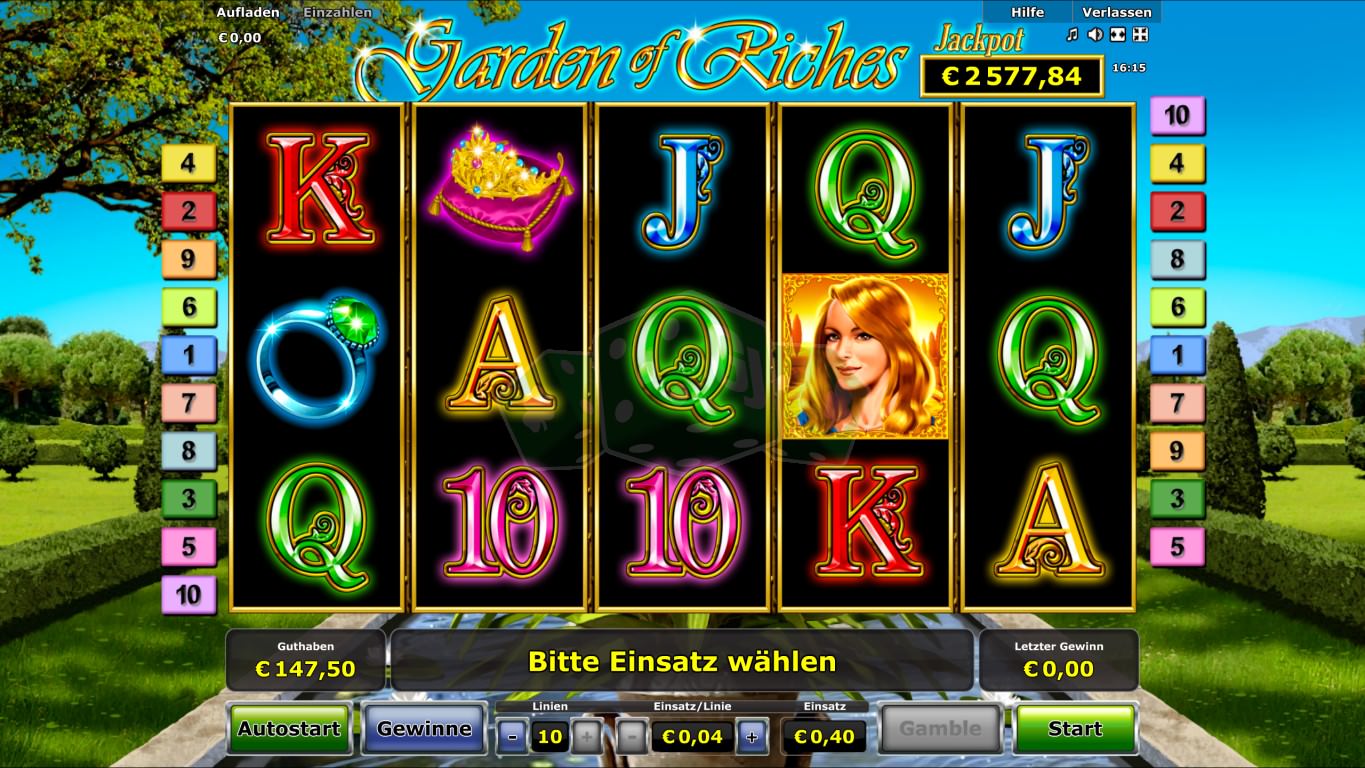Click Verlassen to leave the game

[1117, 12]
